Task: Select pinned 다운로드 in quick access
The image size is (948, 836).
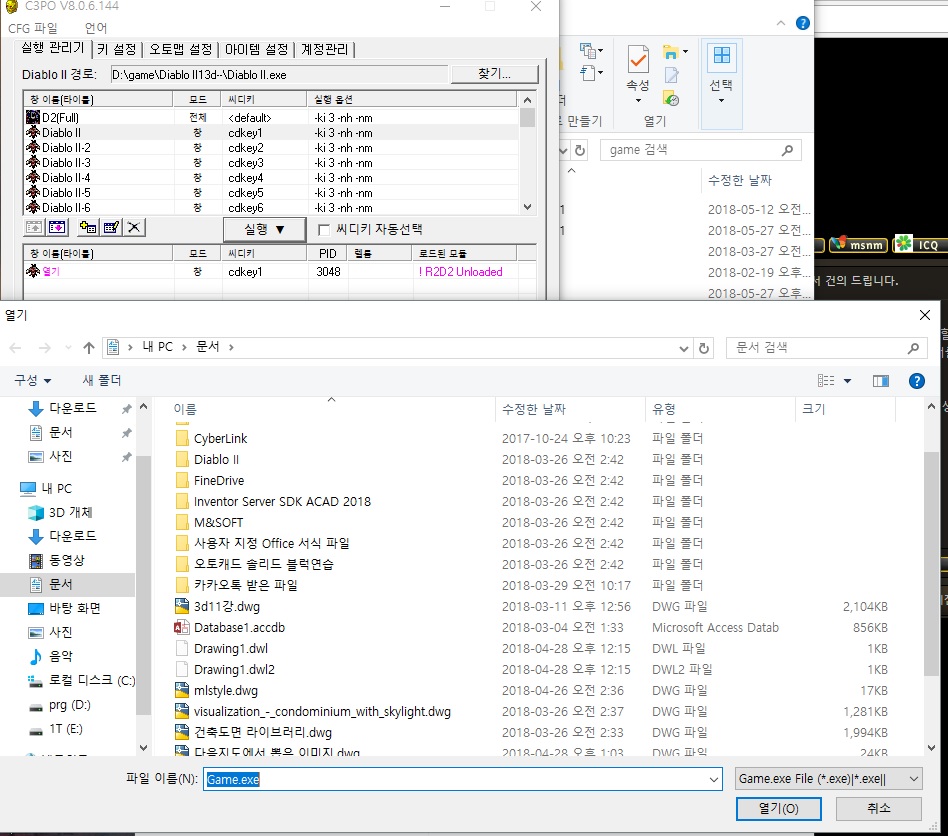Action: (x=62, y=408)
